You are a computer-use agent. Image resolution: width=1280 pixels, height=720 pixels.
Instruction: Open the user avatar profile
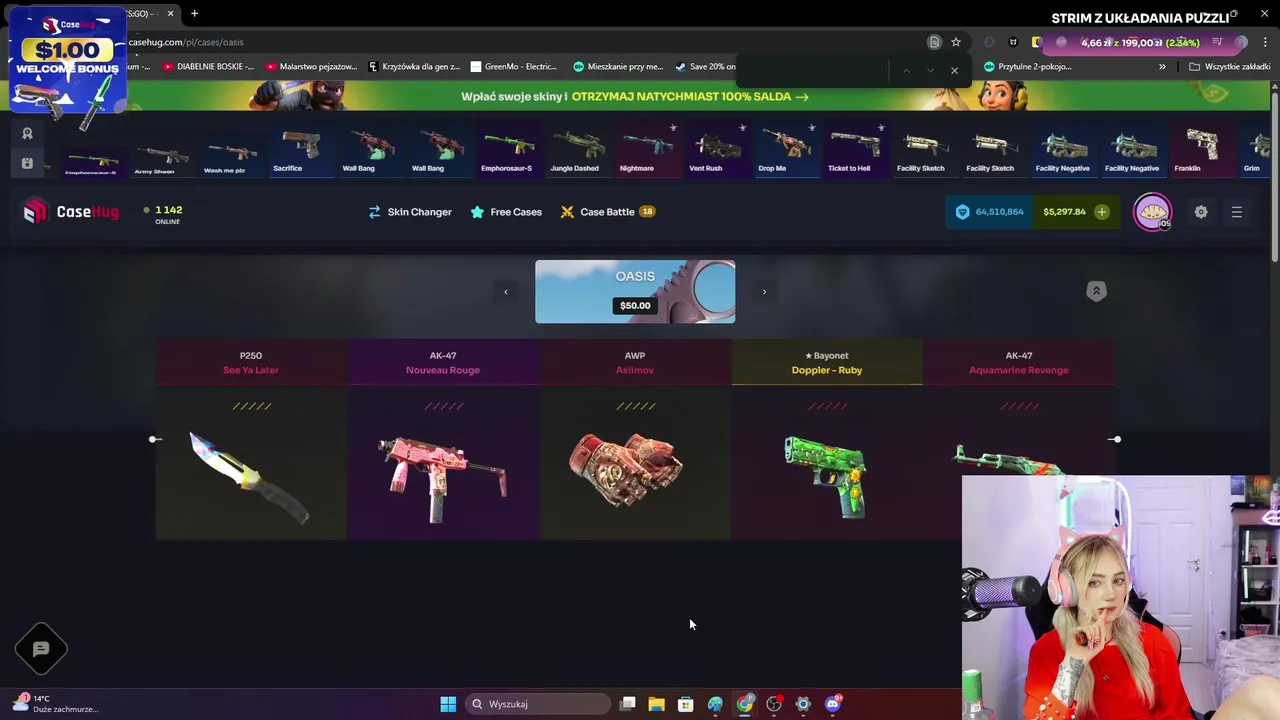click(1152, 212)
